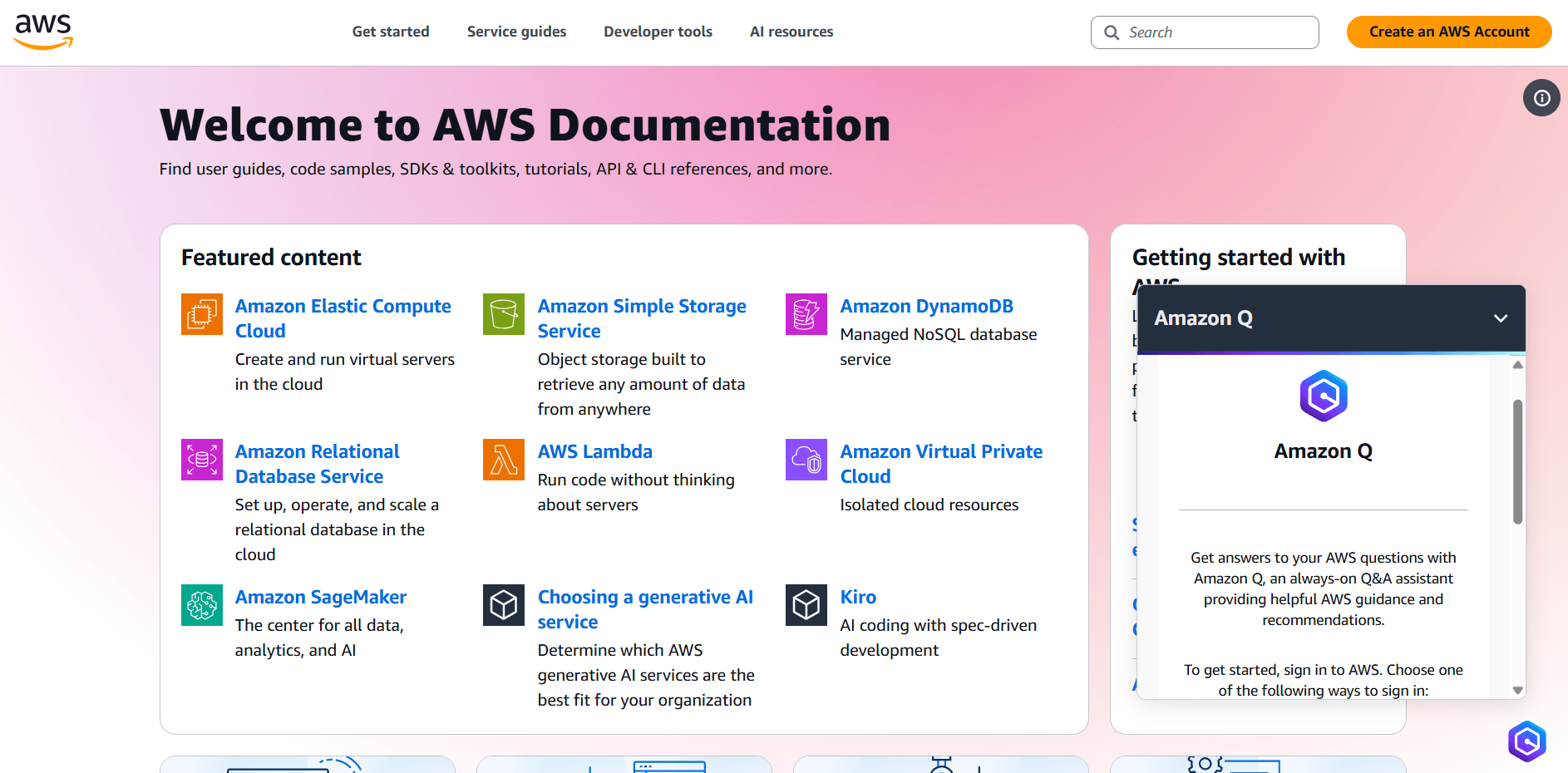Open the Developer tools menu
Image resolution: width=1568 pixels, height=773 pixels.
coord(658,32)
